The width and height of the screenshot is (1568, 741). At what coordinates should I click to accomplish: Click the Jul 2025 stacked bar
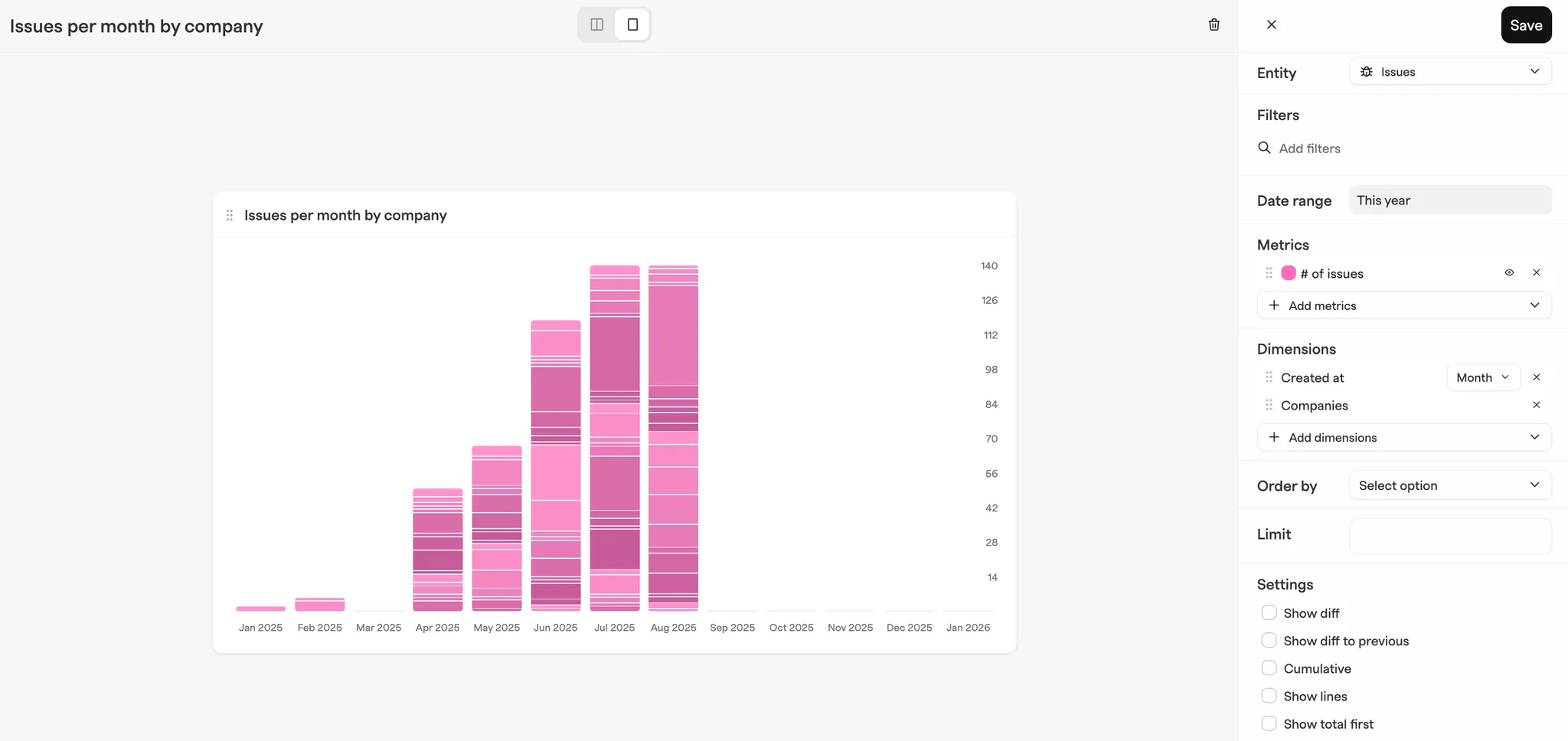(x=615, y=438)
